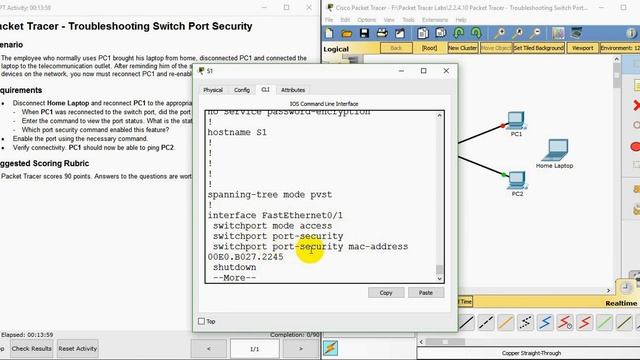640x360 pixels.
Task: Open the Edit menu
Action: [345, 20]
